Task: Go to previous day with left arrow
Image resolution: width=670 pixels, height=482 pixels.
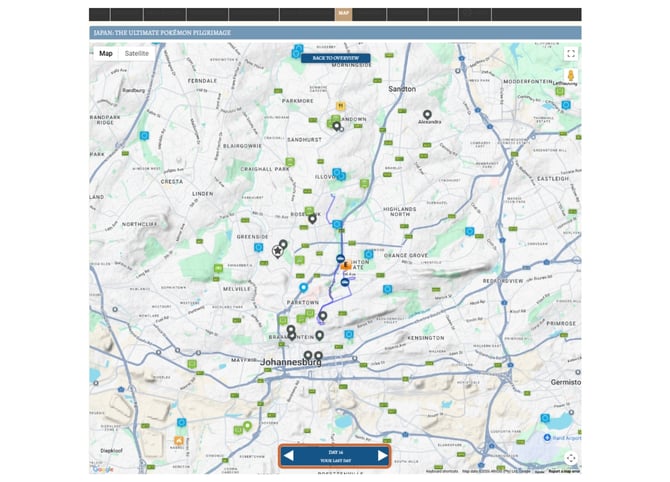Action: pos(289,456)
